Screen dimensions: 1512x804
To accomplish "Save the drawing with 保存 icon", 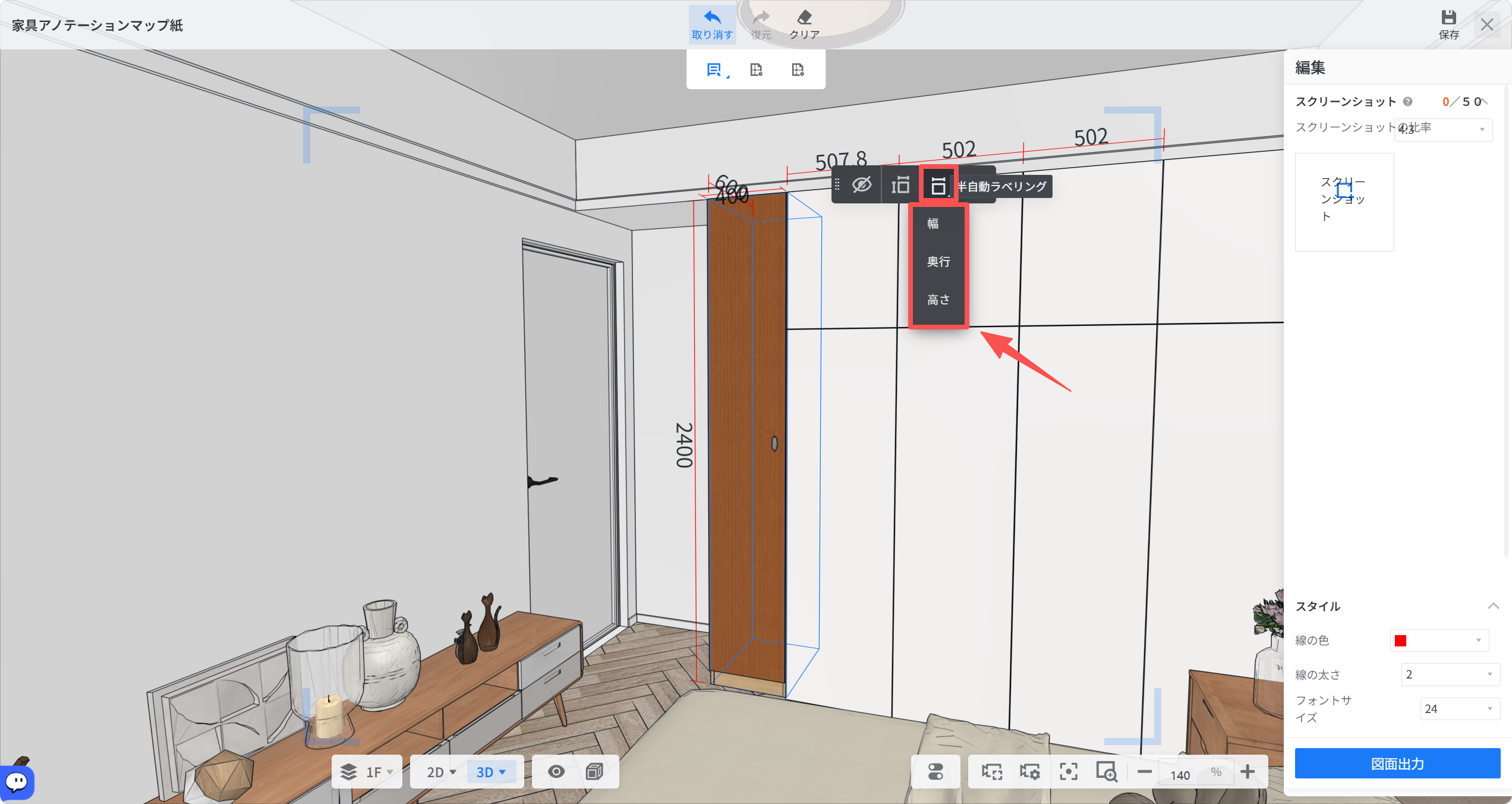I will pos(1449,24).
